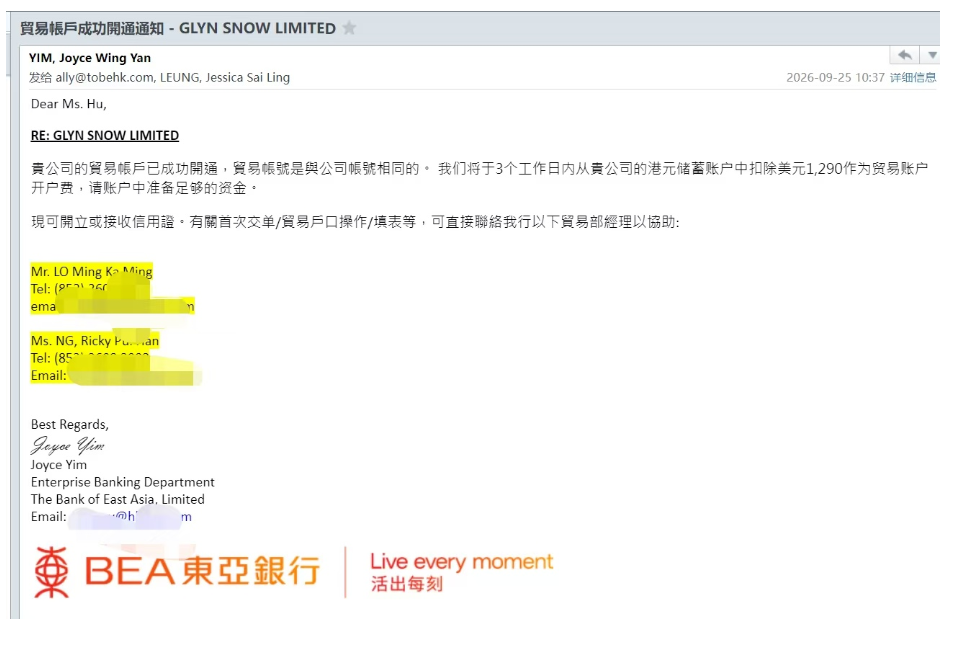Click the BEA 東亞銀行 logo
The width and height of the screenshot is (956, 647).
click(177, 571)
